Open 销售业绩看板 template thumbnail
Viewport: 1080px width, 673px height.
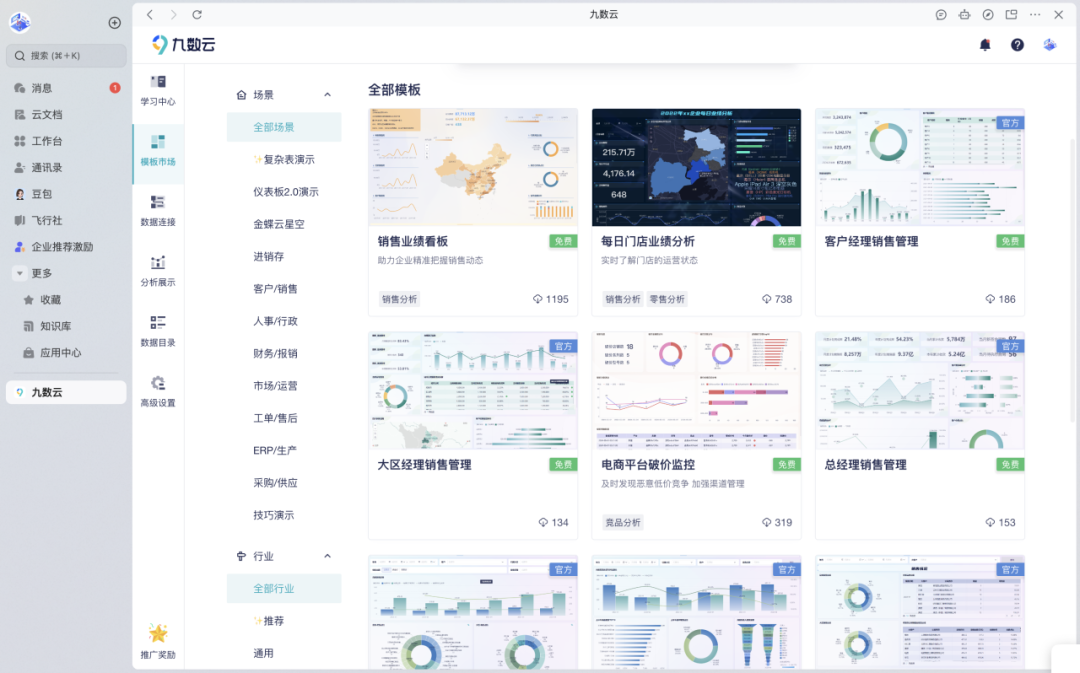473,167
